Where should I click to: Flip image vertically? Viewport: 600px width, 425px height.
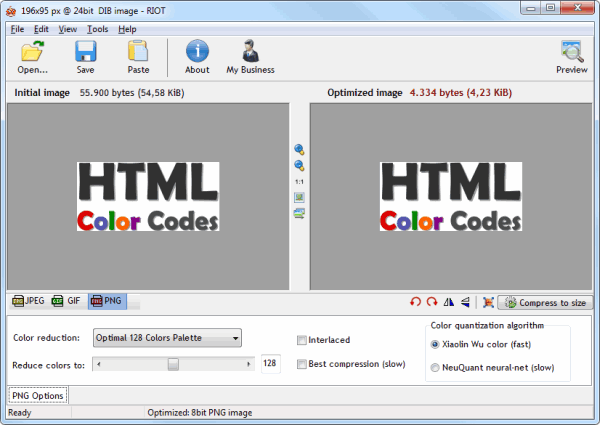(x=465, y=302)
